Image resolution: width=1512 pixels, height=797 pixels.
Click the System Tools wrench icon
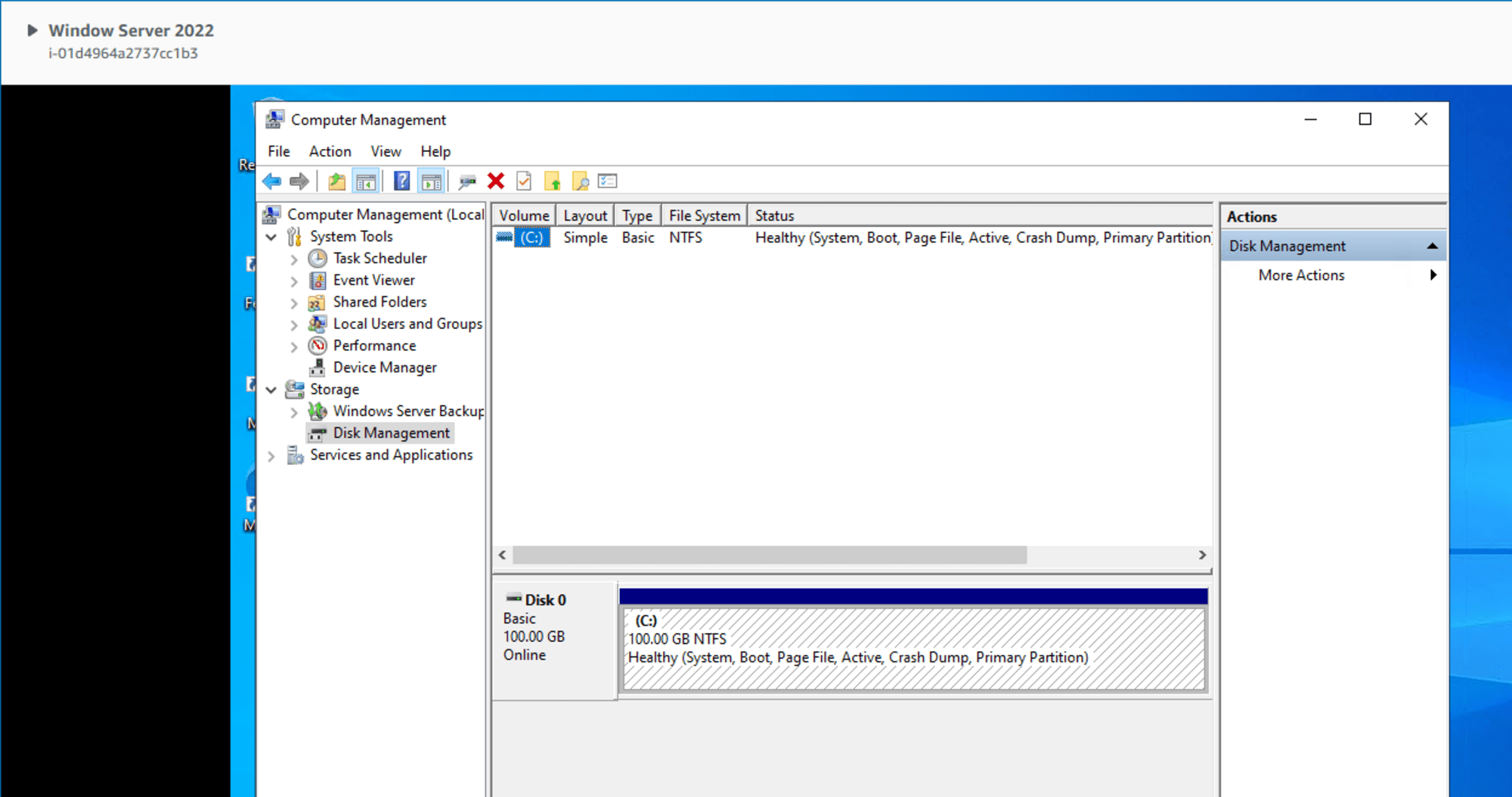295,237
